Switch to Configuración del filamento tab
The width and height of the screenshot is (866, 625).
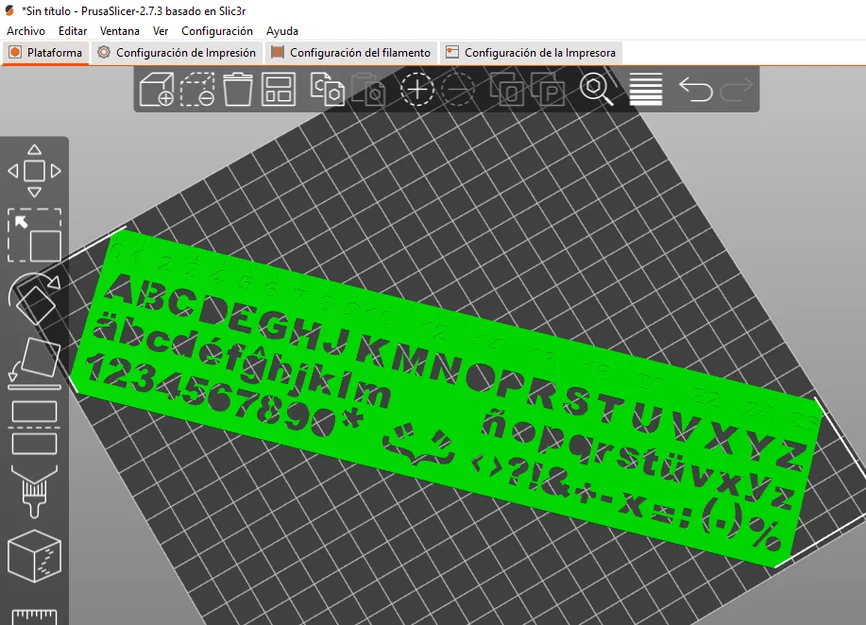pos(351,53)
